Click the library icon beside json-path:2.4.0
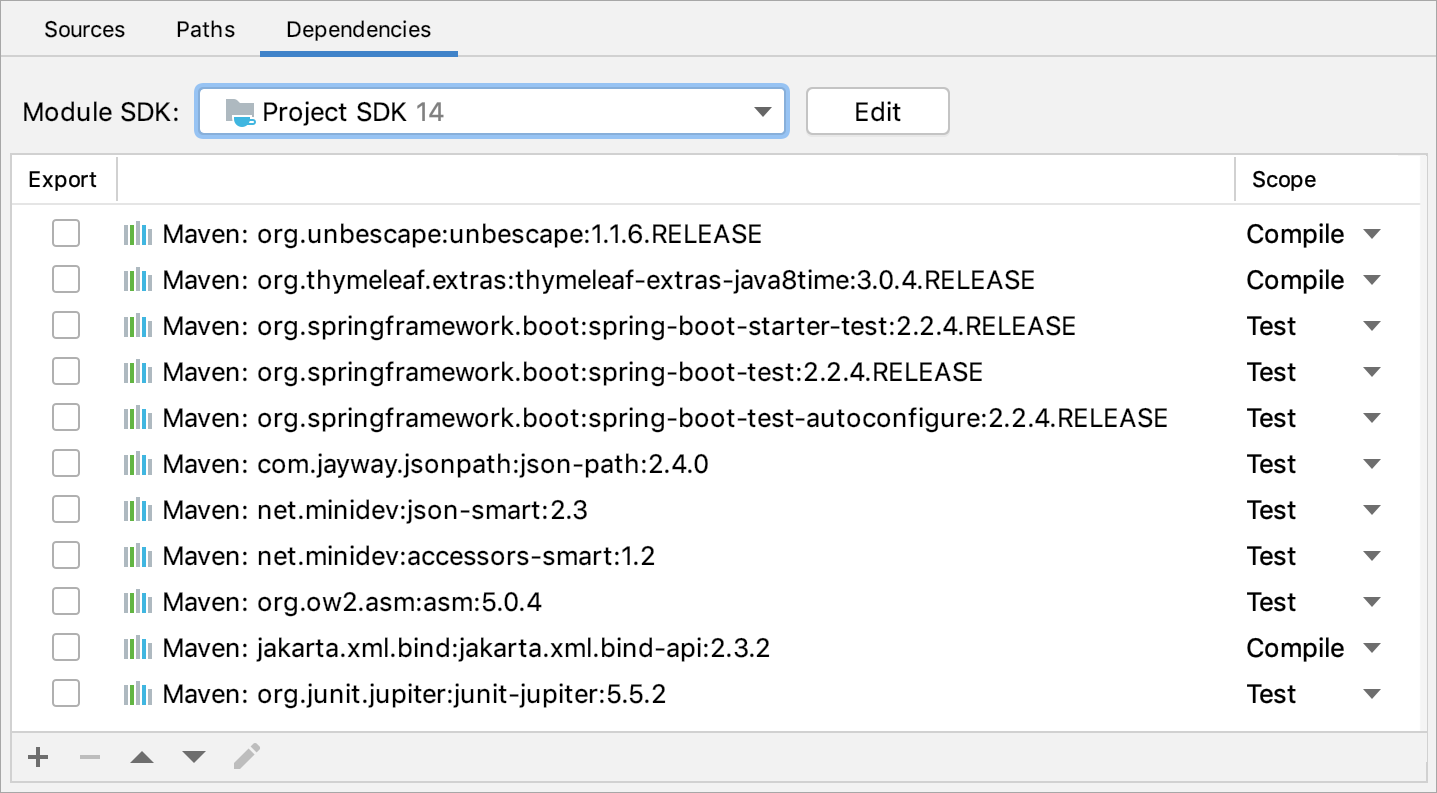 point(138,464)
